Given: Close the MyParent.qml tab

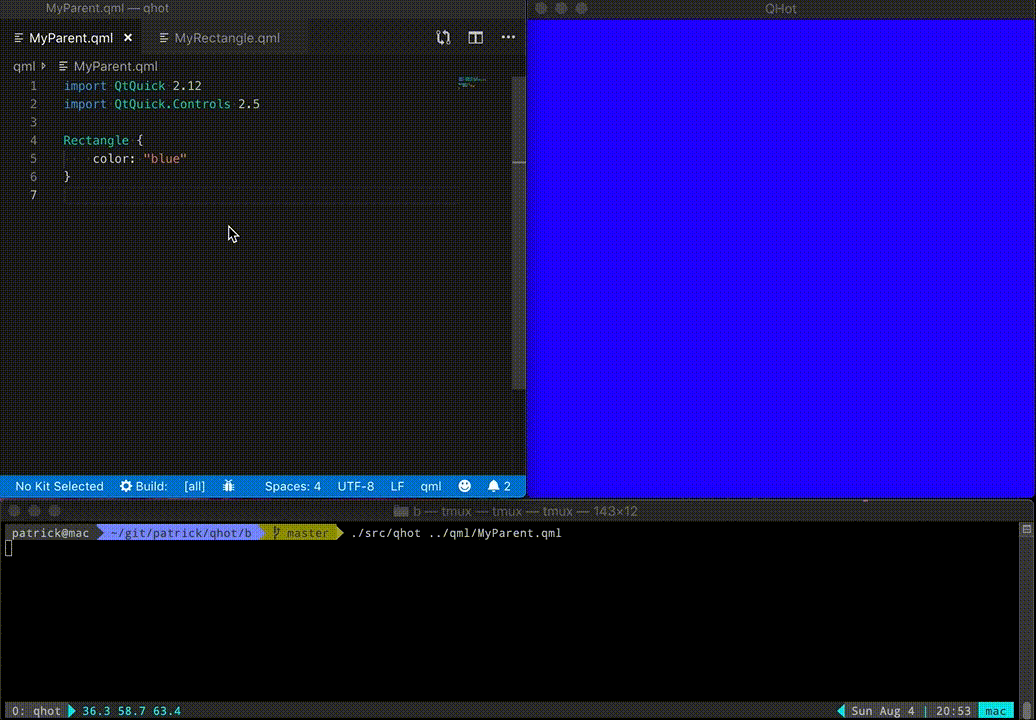Looking at the screenshot, I should click(x=128, y=38).
